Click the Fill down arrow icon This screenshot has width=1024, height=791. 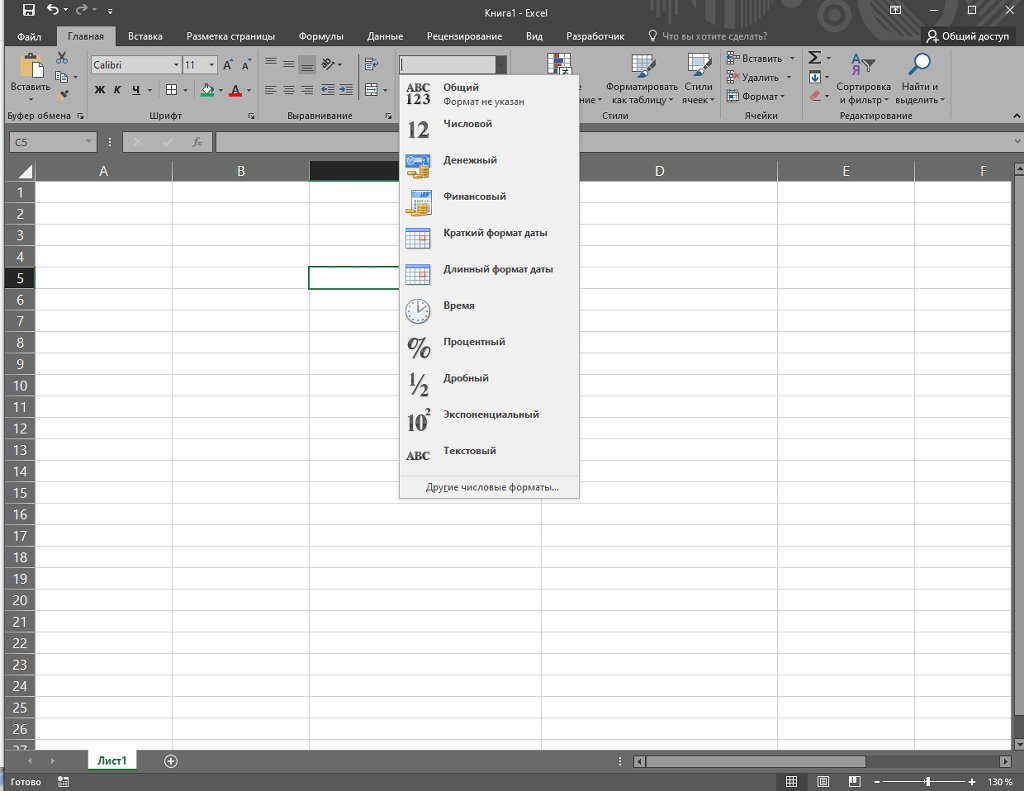click(814, 77)
